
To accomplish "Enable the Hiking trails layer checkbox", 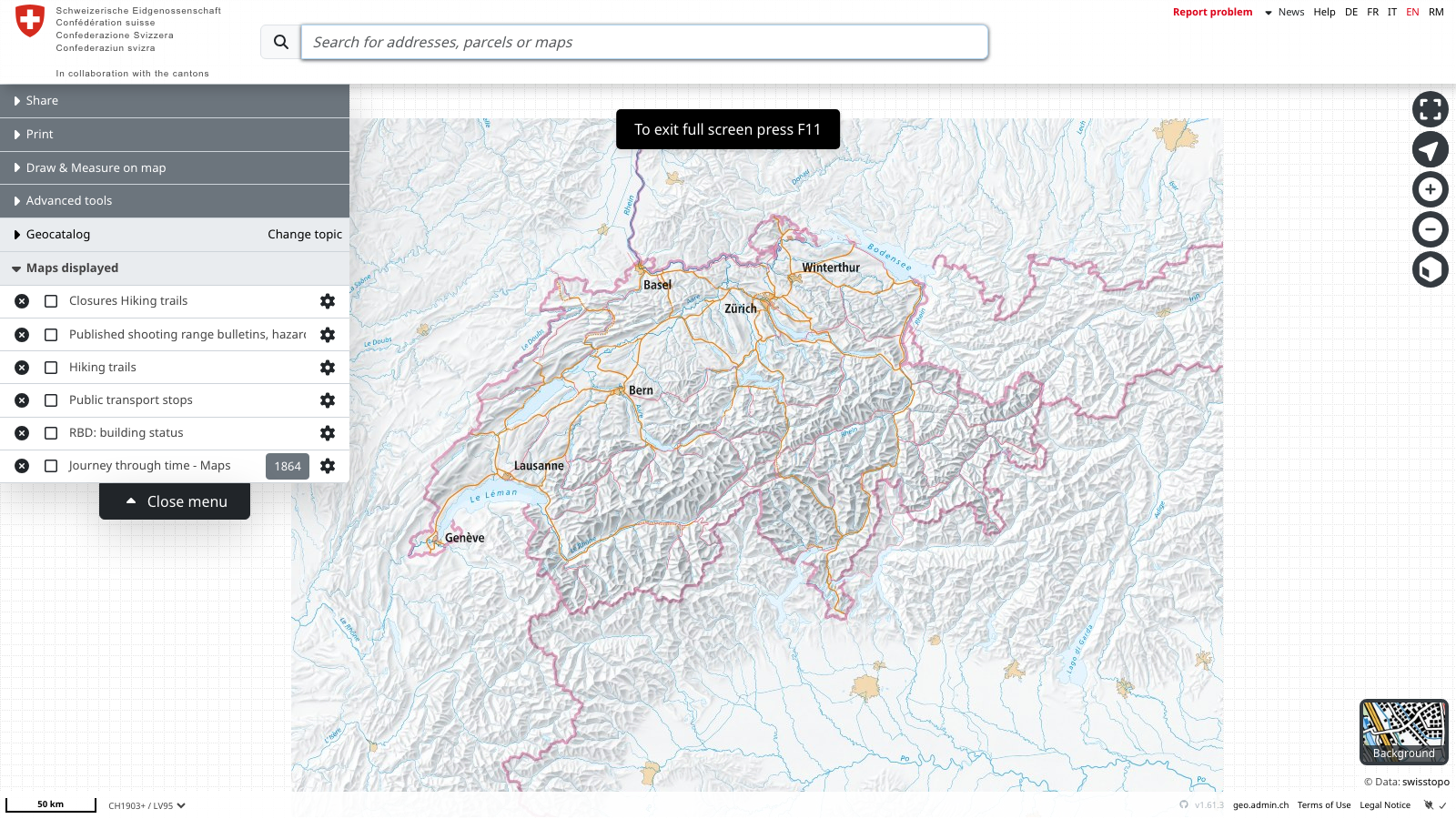I will click(50, 367).
